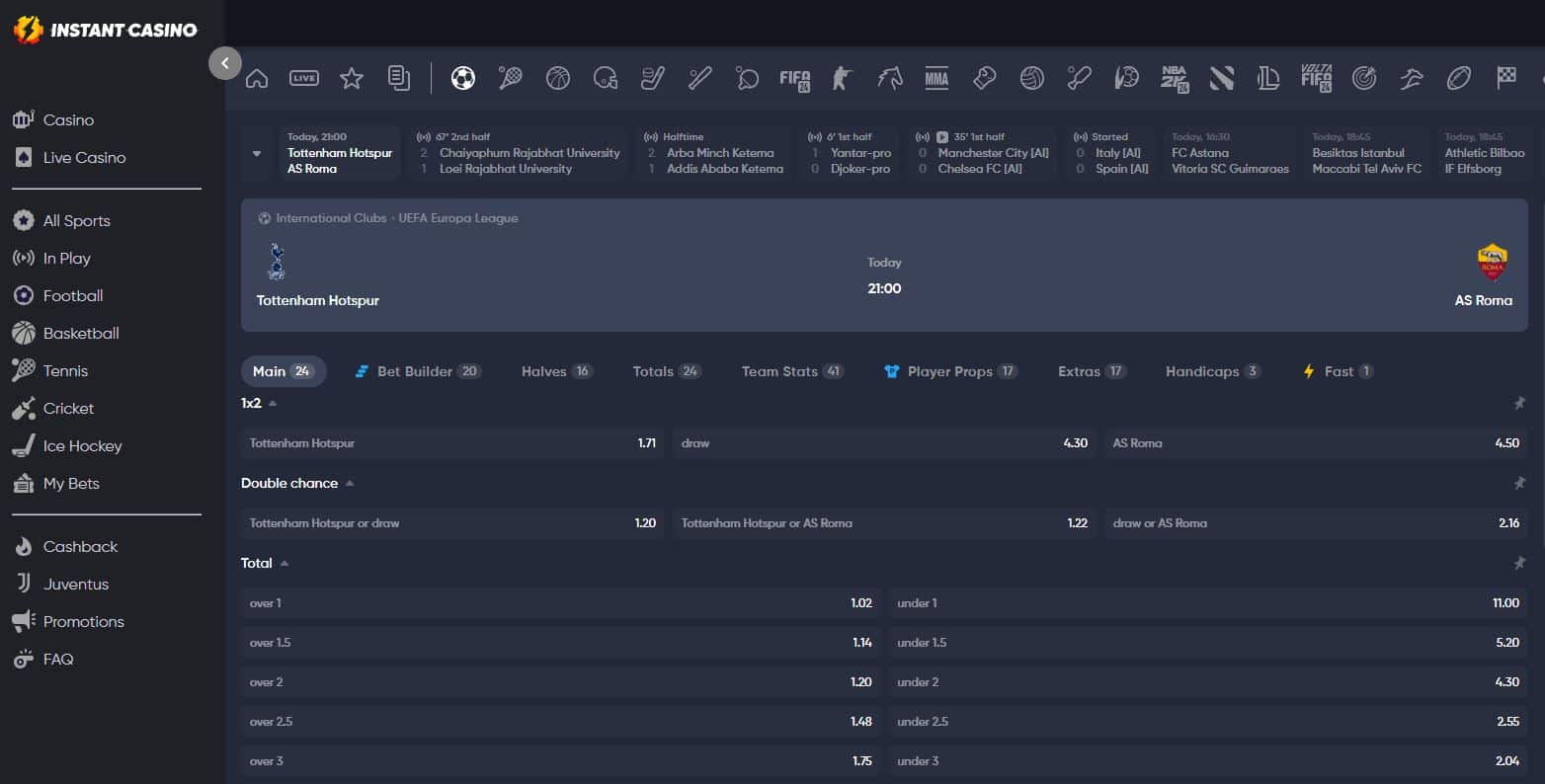Viewport: 1545px width, 784px height.
Task: Switch to the Team Stats tab
Action: (792, 371)
